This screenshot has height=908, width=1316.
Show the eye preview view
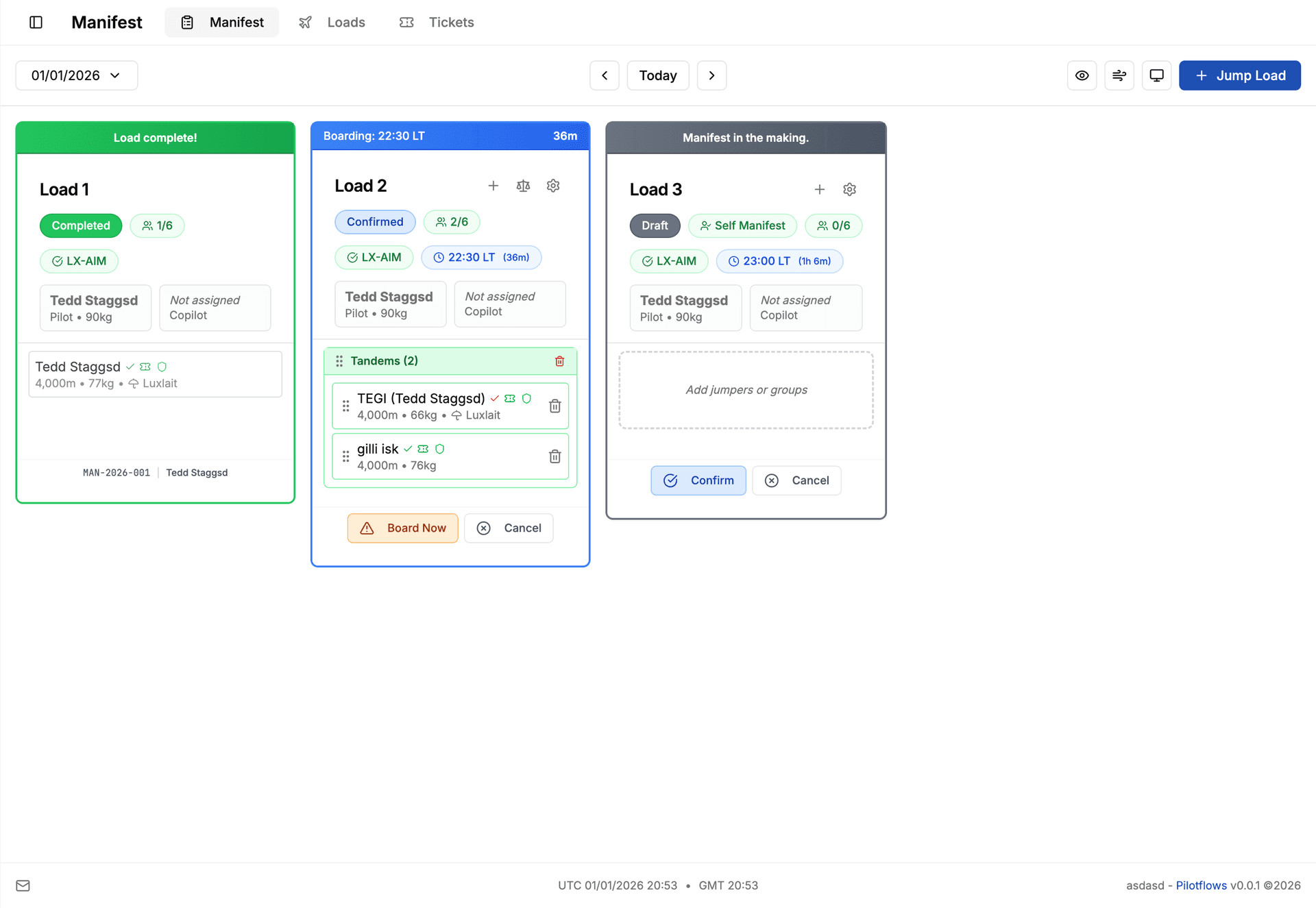(1082, 75)
